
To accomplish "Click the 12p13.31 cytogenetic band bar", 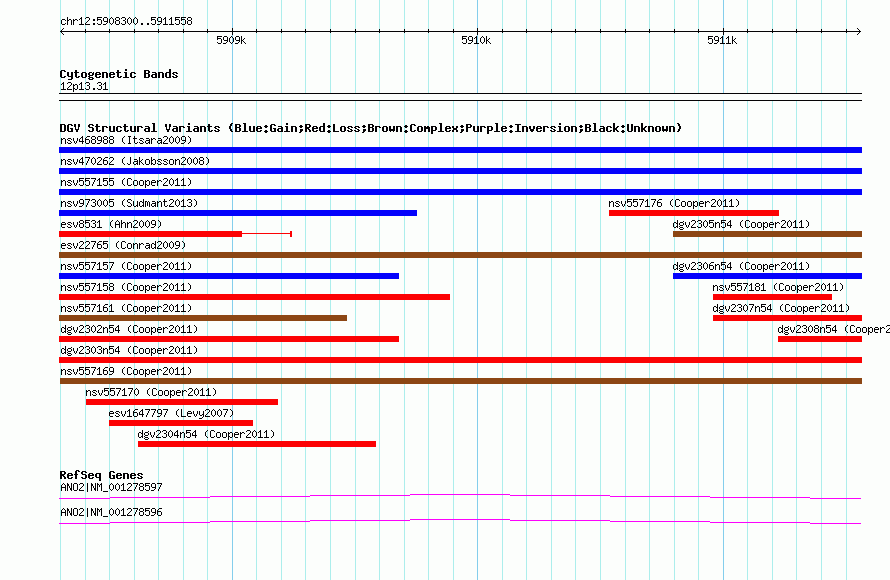I will click(460, 97).
